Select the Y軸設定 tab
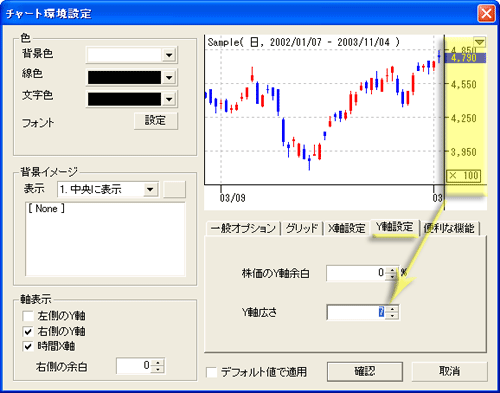Viewport: 500px width, 393px height. (395, 227)
